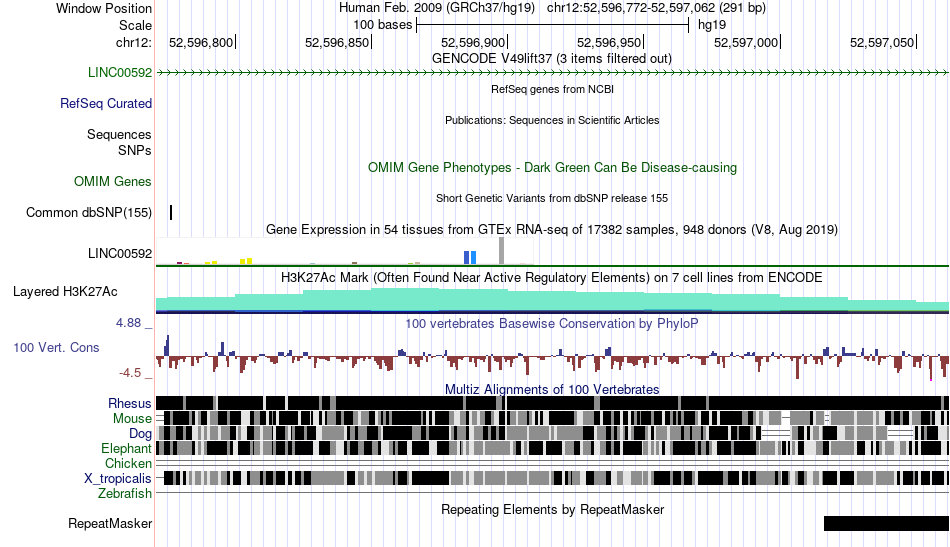Click the GTEx LINC00592 expression track label

click(x=120, y=253)
